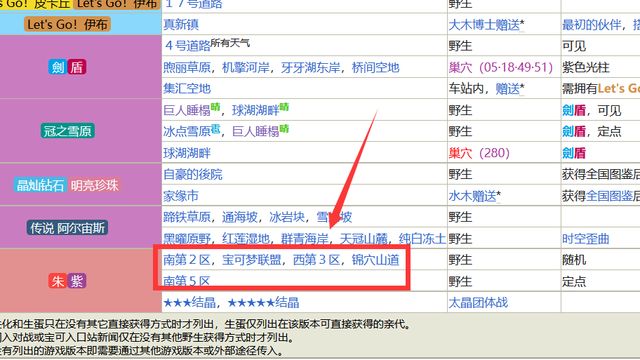Open the 南第２区 link
The image size is (640, 360).
187,260
